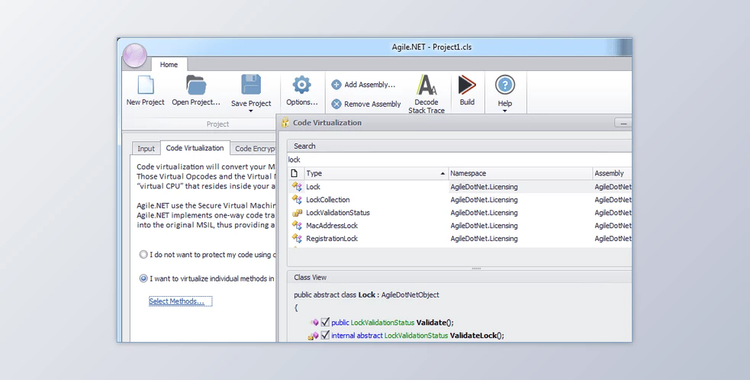Click the document icon column header

coord(295,173)
